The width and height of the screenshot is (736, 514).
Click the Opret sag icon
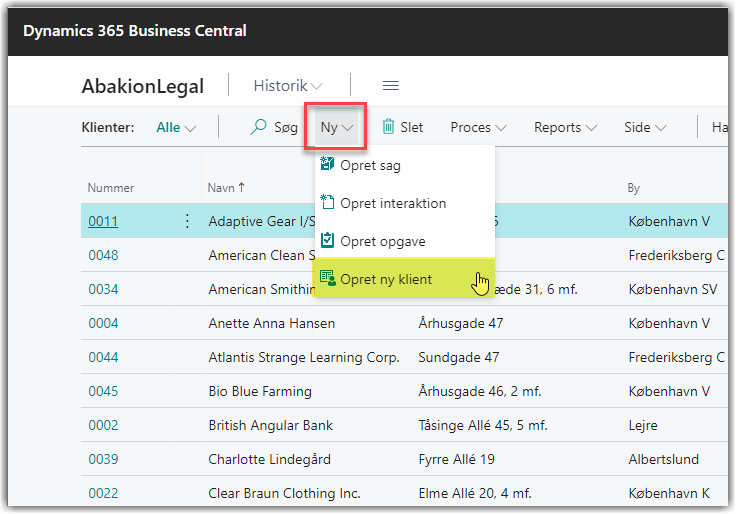(327, 164)
